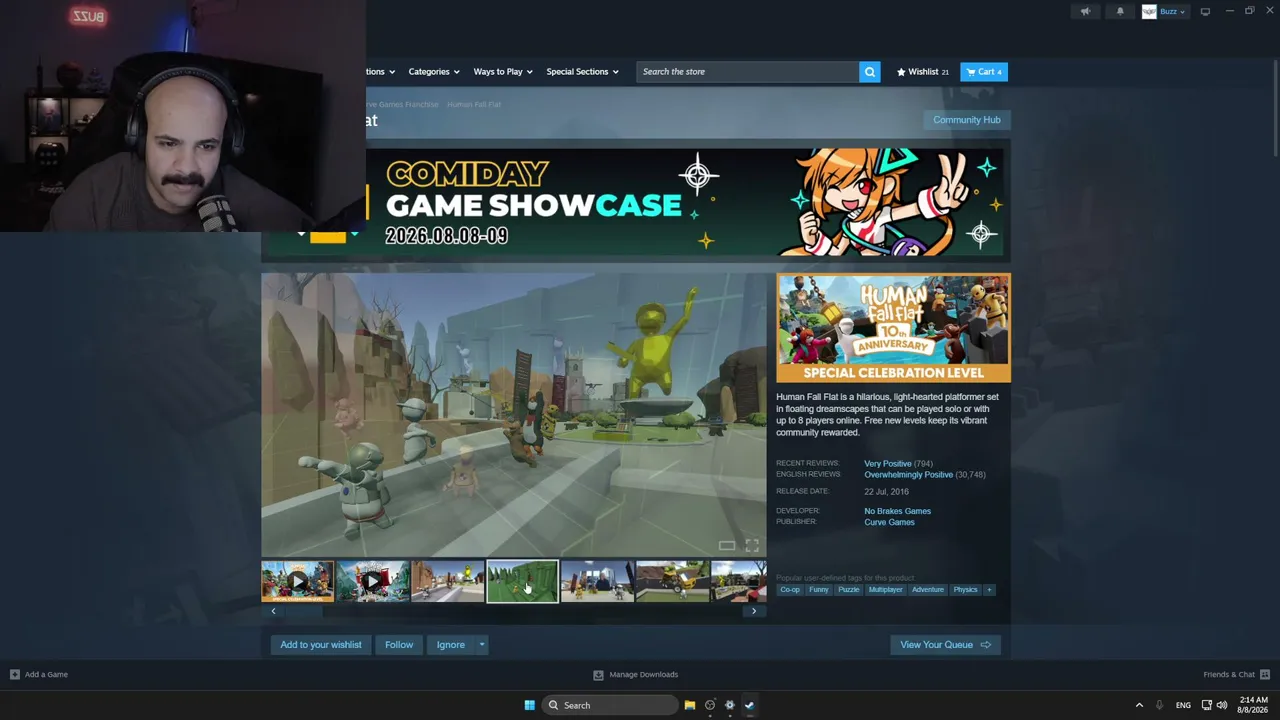
Task: Show hidden system tray icons
Action: coord(1139,705)
